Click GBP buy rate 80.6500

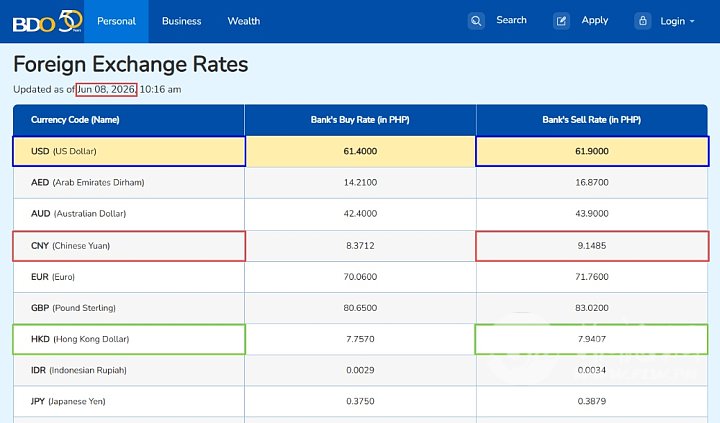[360, 308]
